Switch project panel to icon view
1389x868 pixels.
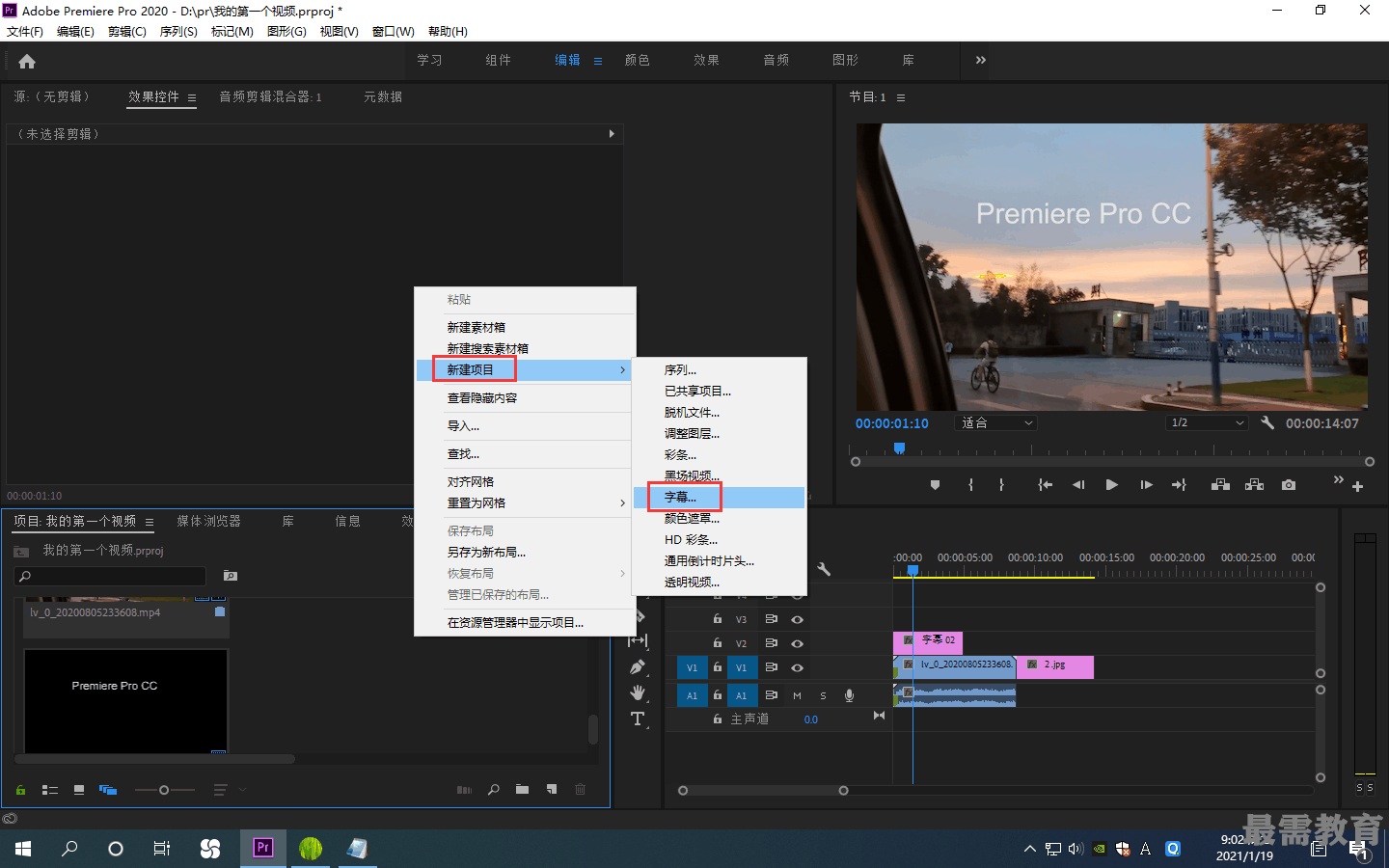click(79, 790)
